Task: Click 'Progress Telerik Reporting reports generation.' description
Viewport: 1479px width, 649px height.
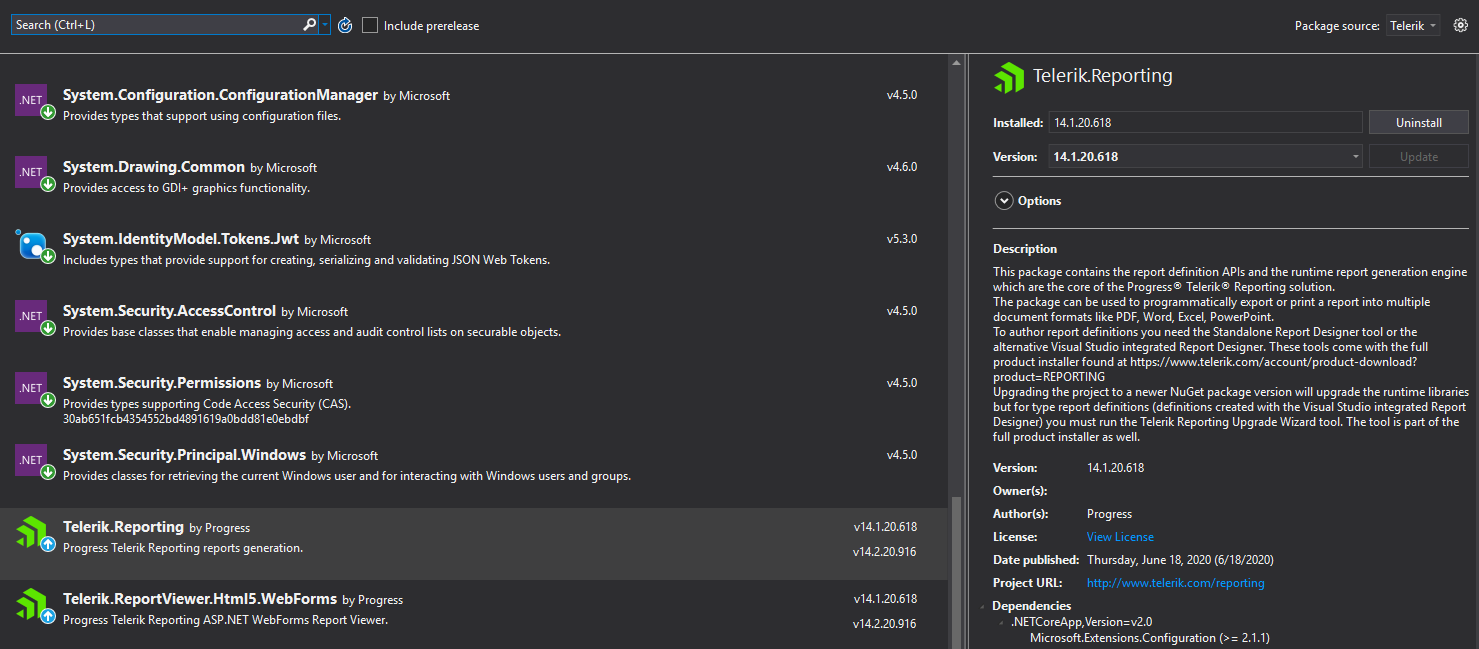Action: click(x=182, y=548)
